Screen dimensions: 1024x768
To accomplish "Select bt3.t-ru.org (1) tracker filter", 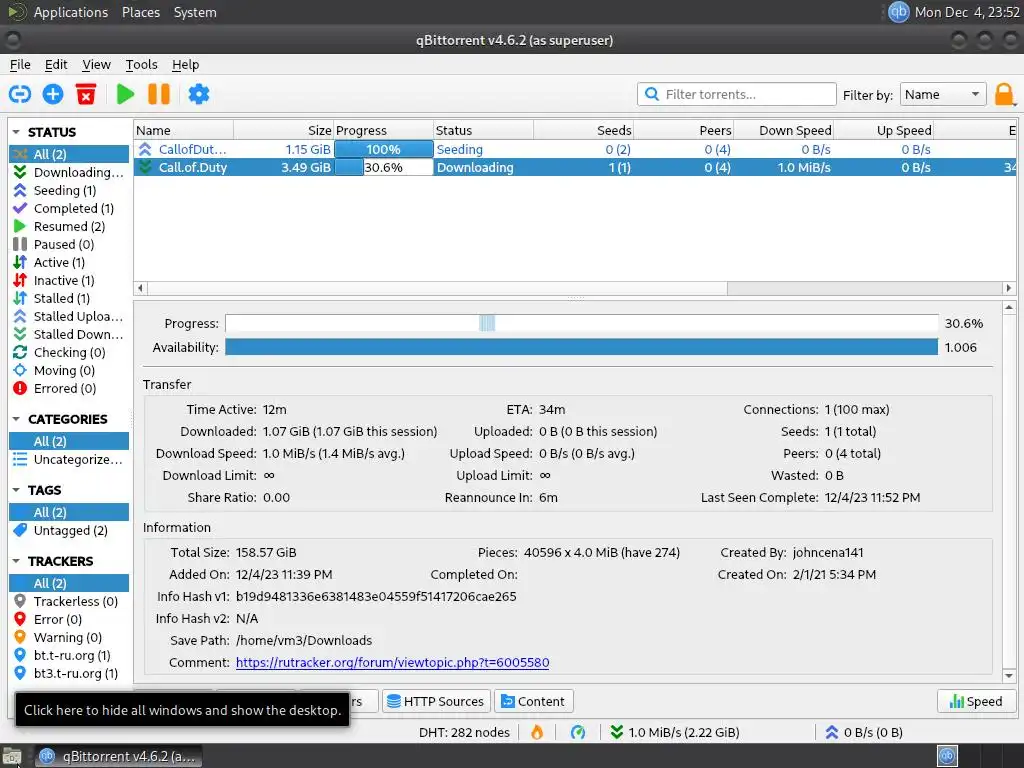I will tap(69, 673).
